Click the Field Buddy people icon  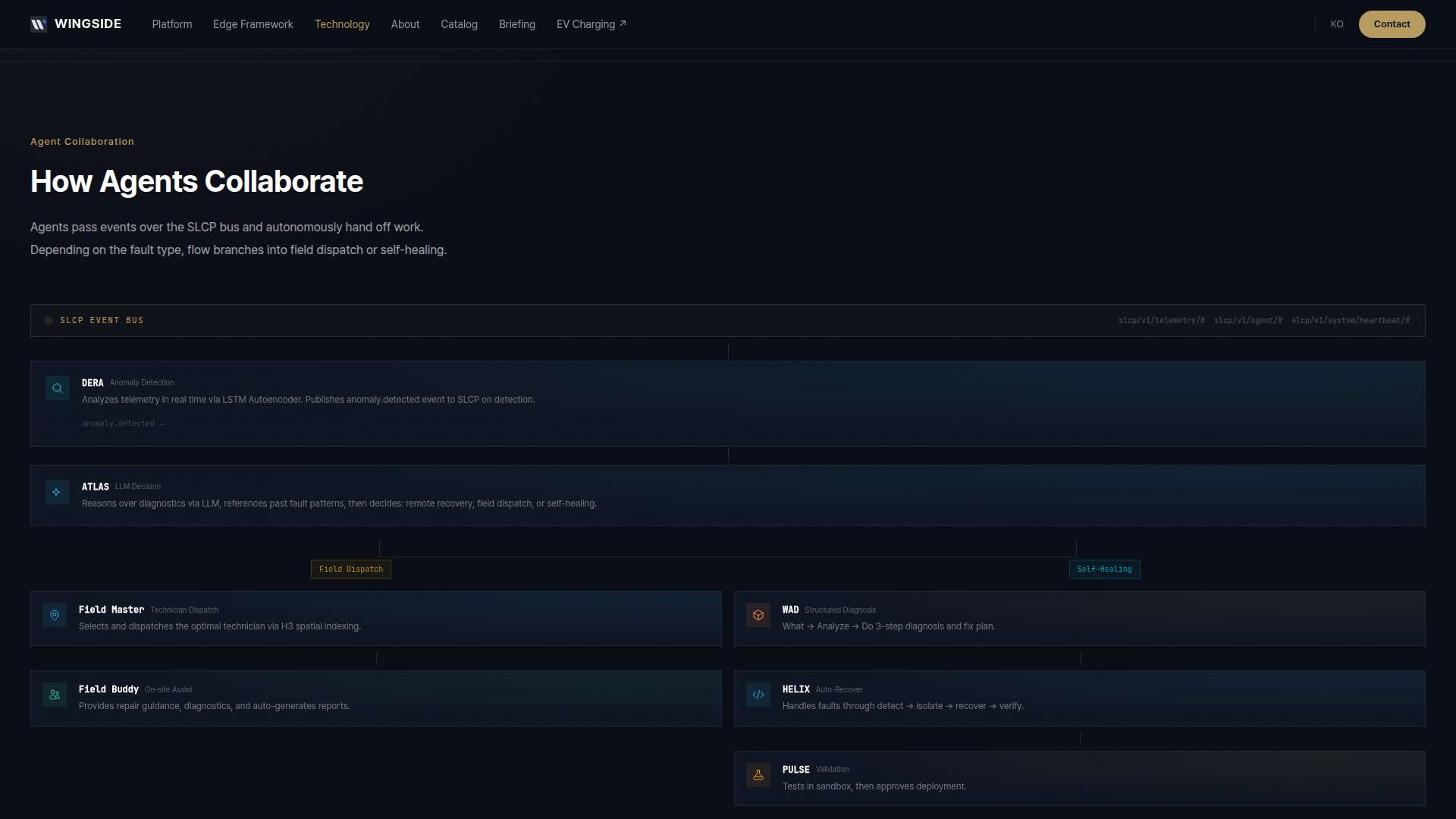[x=55, y=695]
